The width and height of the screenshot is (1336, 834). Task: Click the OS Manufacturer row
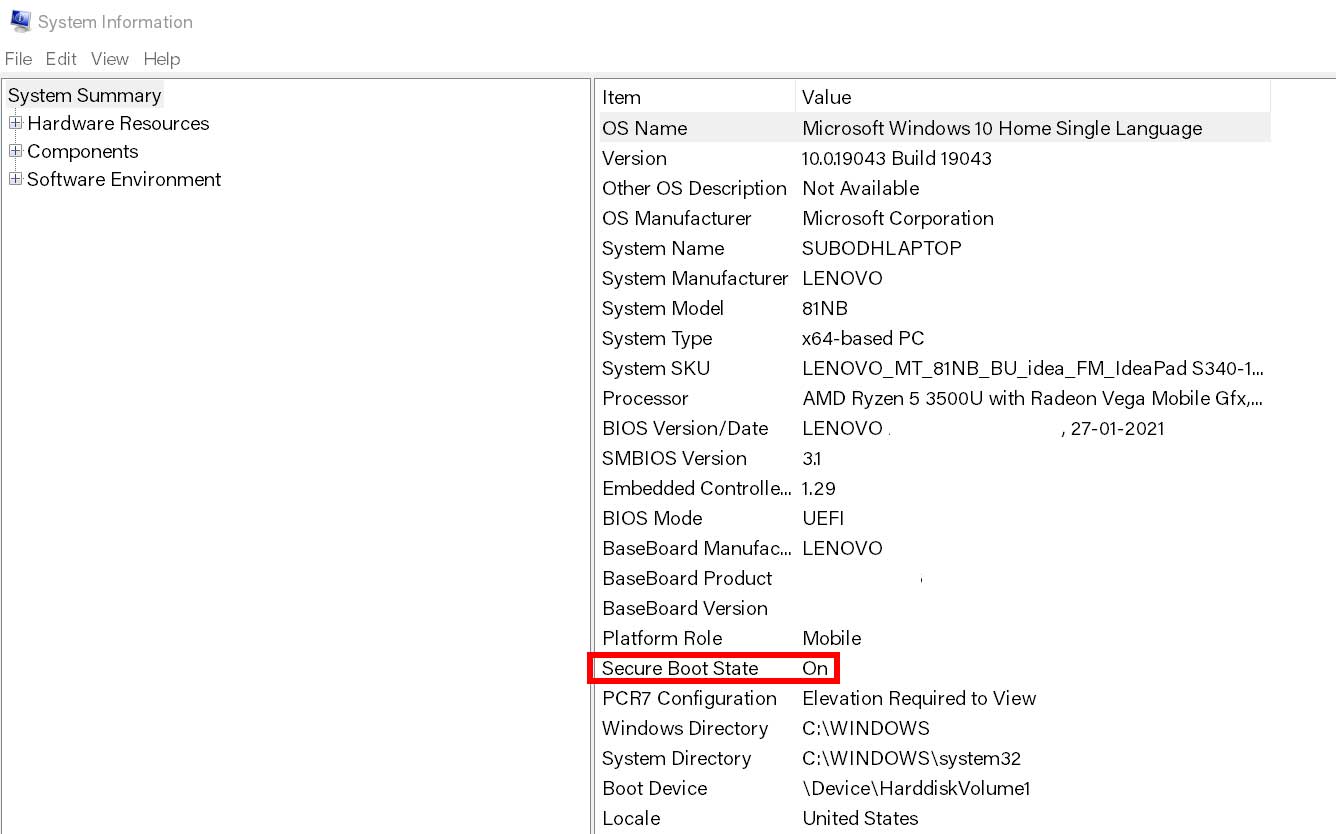pyautogui.click(x=934, y=218)
